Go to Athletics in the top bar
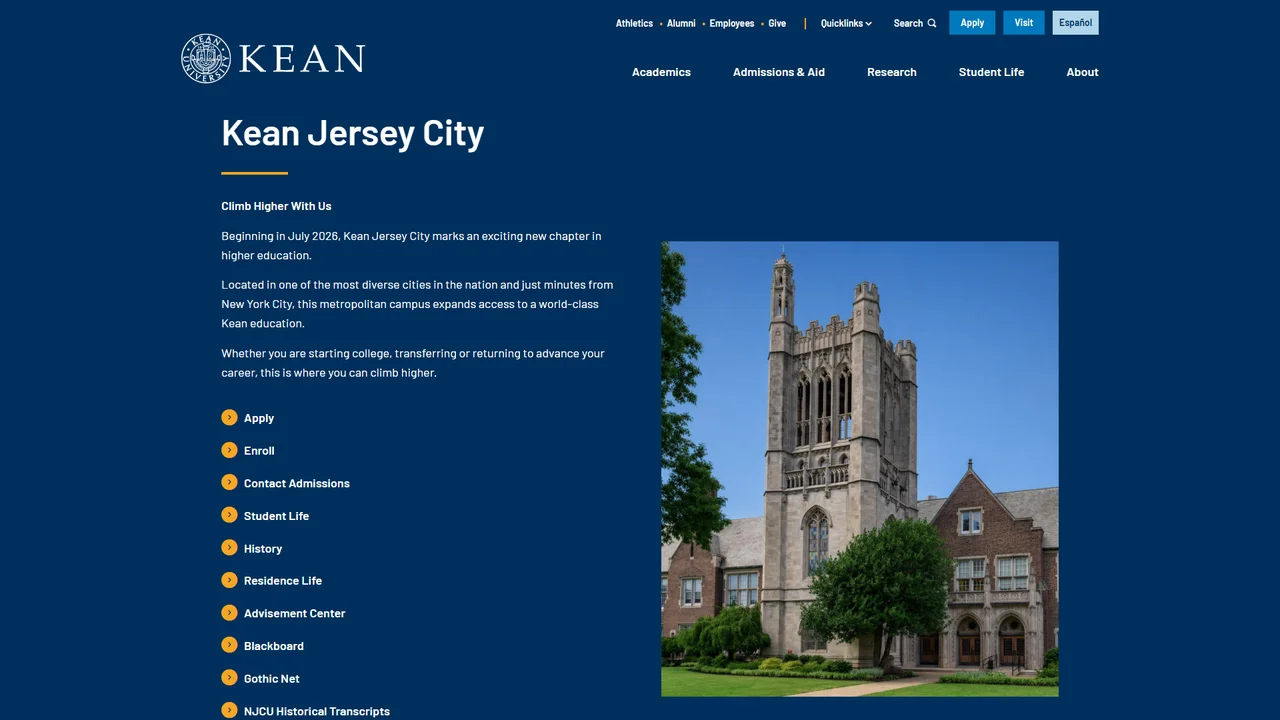Screen dimensions: 1280x720 (634, 23)
